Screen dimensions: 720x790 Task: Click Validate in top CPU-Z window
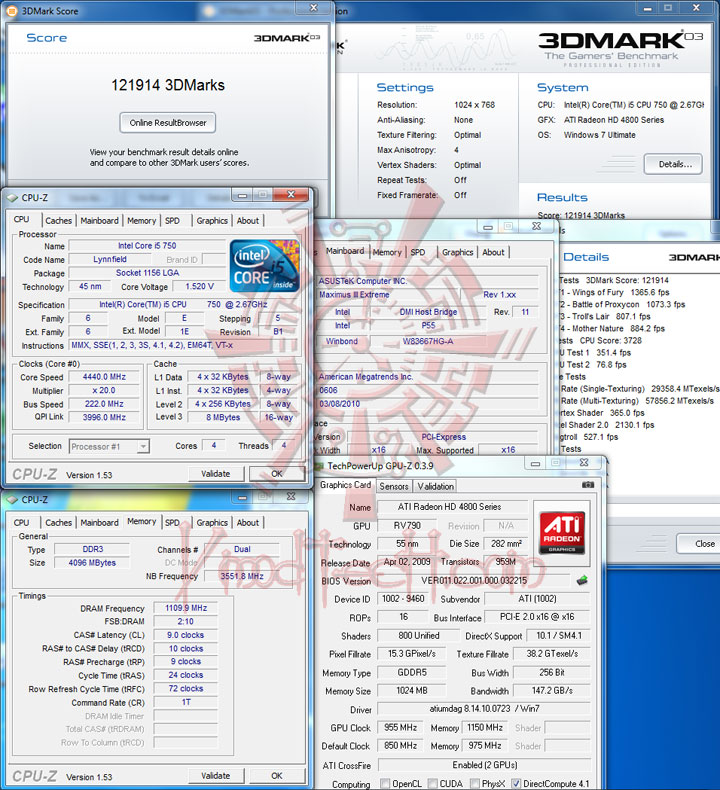(x=216, y=474)
